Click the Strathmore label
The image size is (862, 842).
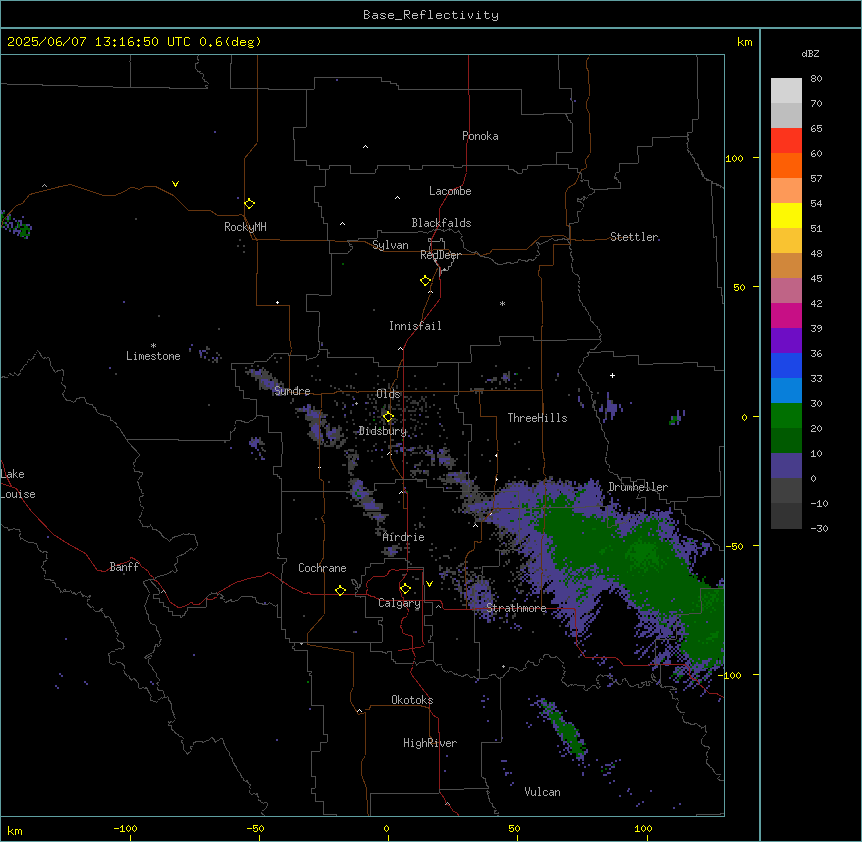(516, 608)
